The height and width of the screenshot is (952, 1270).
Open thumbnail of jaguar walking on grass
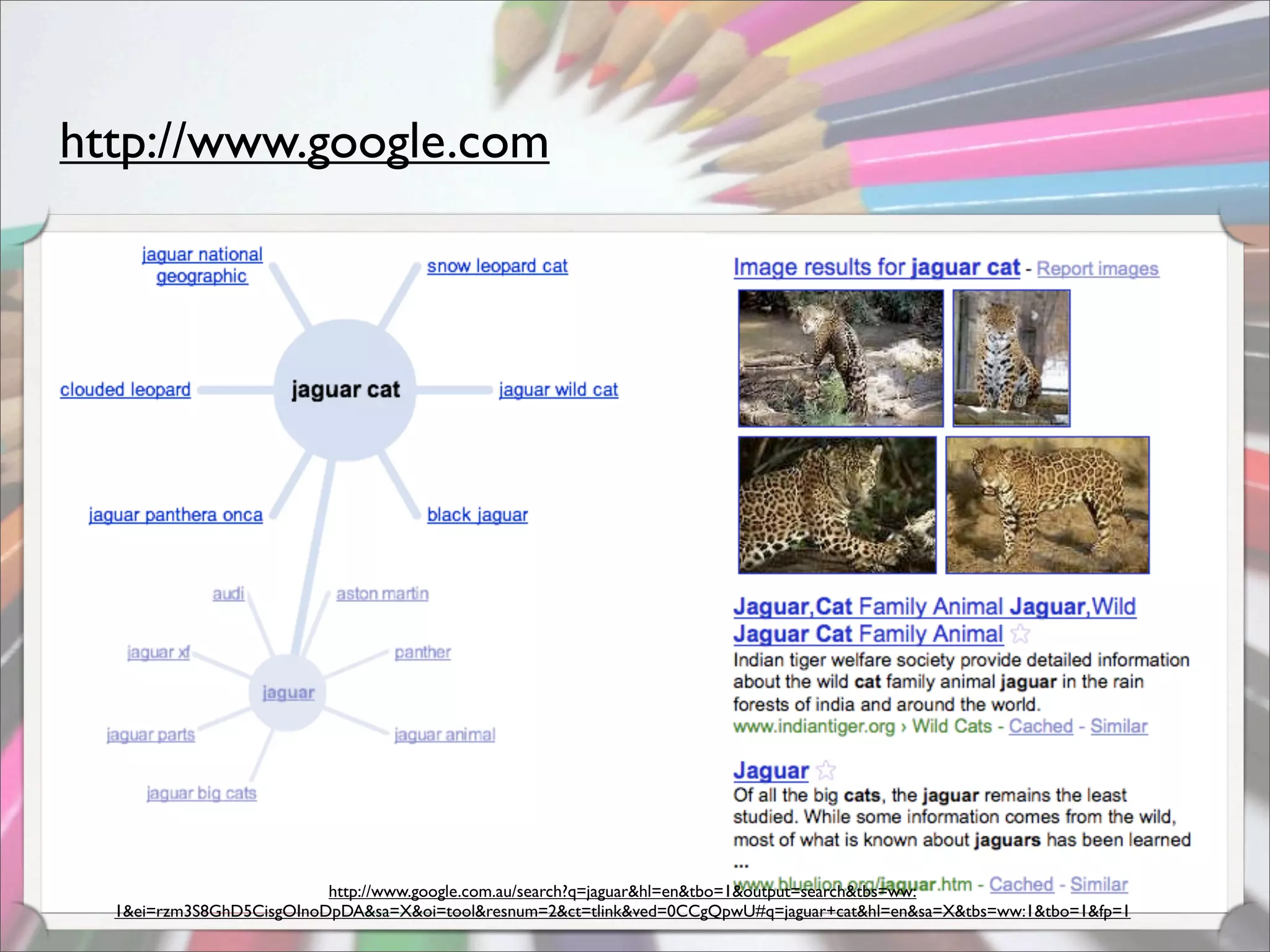(x=1047, y=505)
